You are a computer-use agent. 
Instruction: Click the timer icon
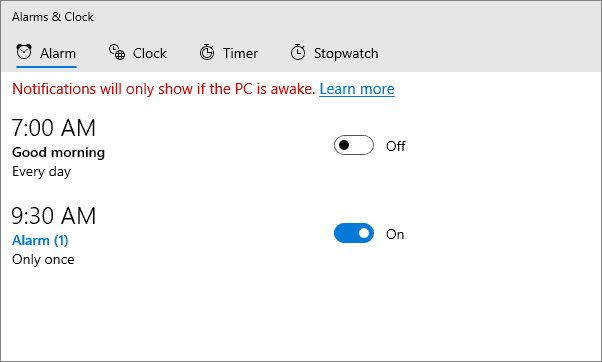207,52
